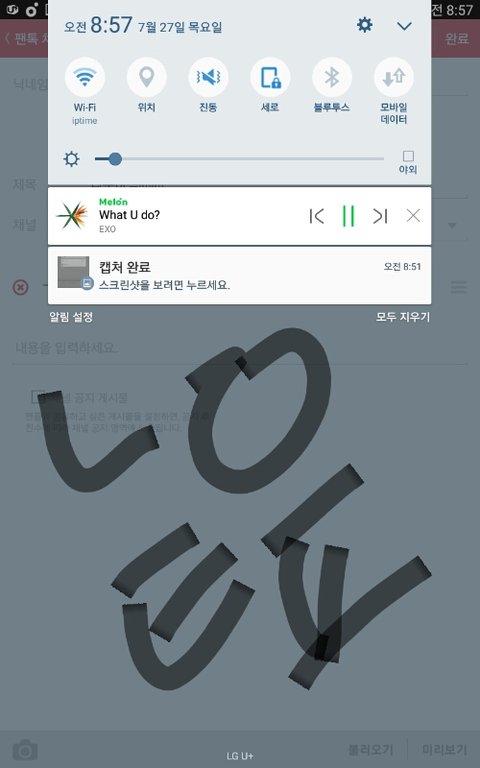Skip to next track in Melon
Image resolution: width=480 pixels, height=768 pixels.
pos(380,216)
